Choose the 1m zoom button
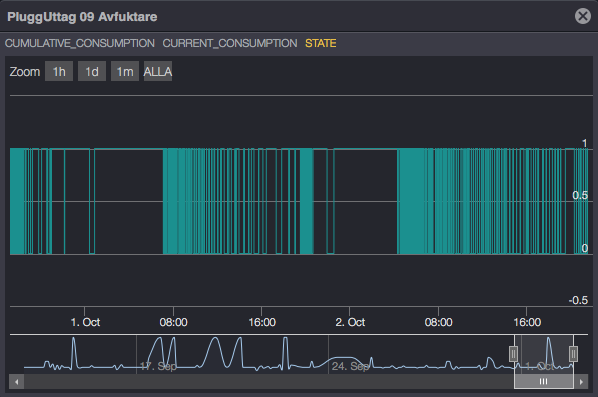 pyautogui.click(x=125, y=71)
